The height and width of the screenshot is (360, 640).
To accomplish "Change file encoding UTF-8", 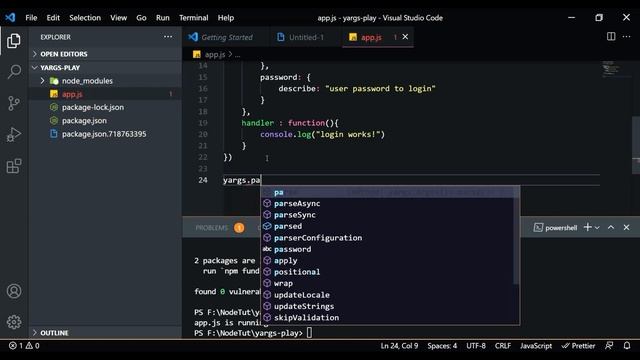I will point(476,346).
